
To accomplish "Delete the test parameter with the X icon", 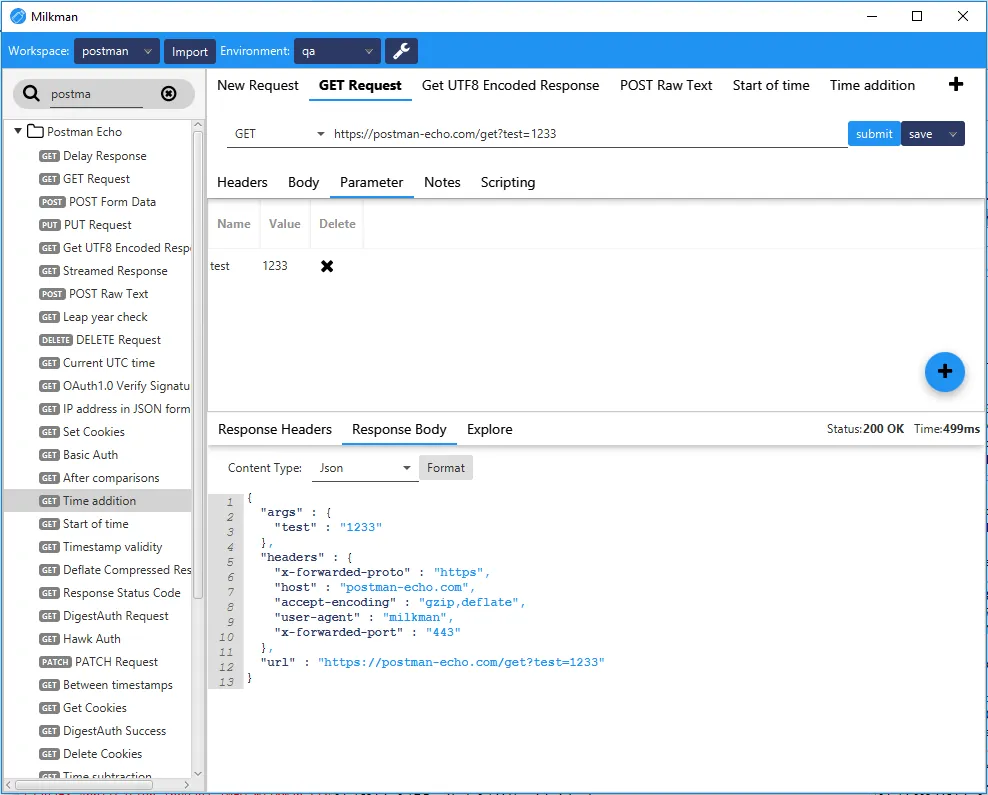I will click(326, 266).
